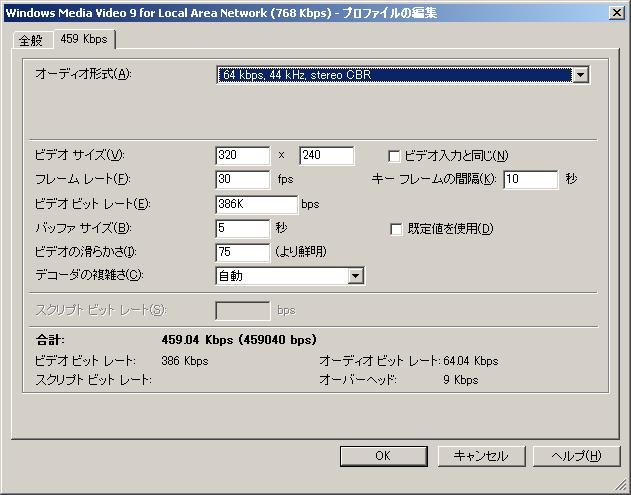This screenshot has width=631, height=495.
Task: Click the video height field showing 240
Action: pos(327,155)
